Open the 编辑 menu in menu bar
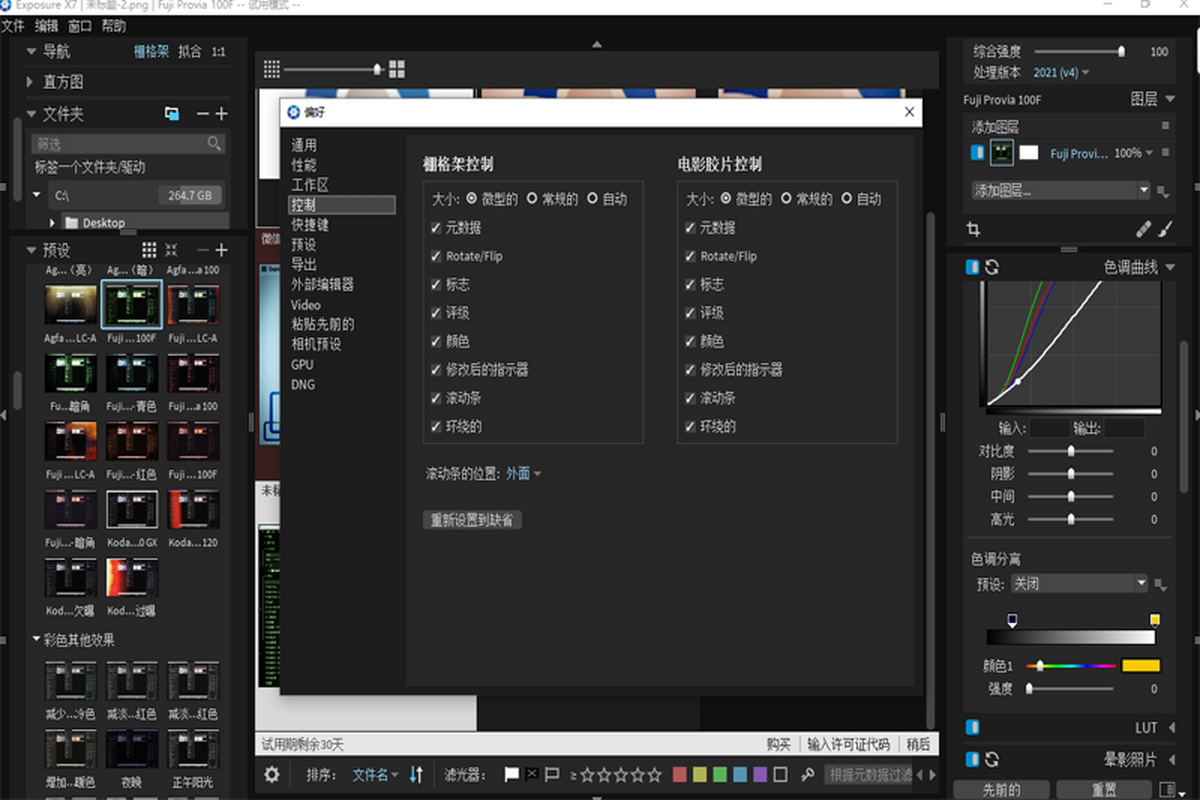Screen dimensions: 1200x800 (46, 26)
